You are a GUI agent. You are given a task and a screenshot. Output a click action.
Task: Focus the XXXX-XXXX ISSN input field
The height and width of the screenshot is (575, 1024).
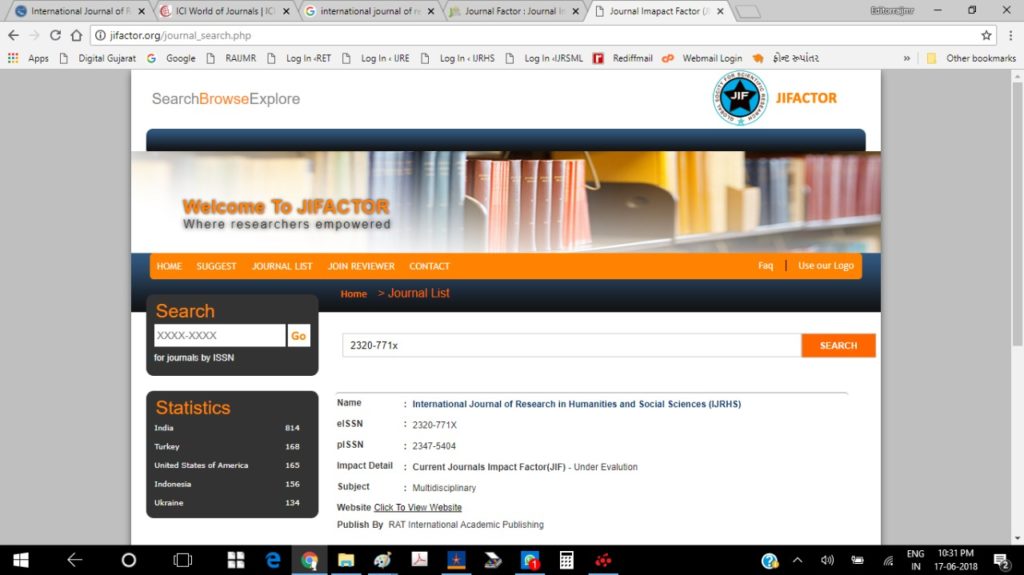click(x=219, y=335)
